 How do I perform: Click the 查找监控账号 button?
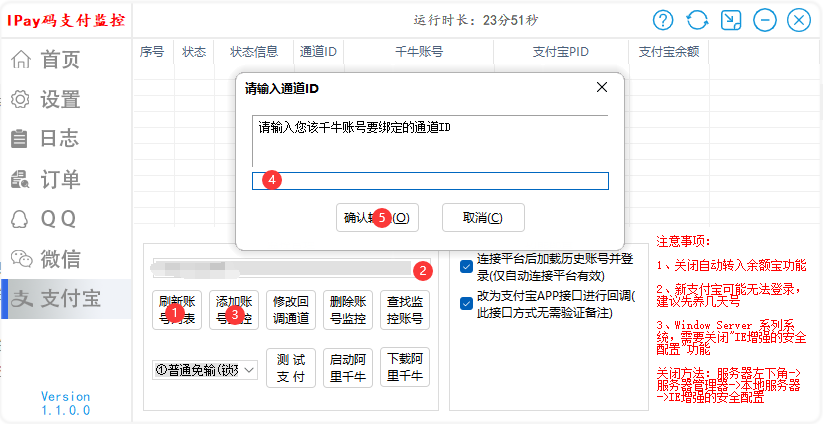pyautogui.click(x=405, y=310)
